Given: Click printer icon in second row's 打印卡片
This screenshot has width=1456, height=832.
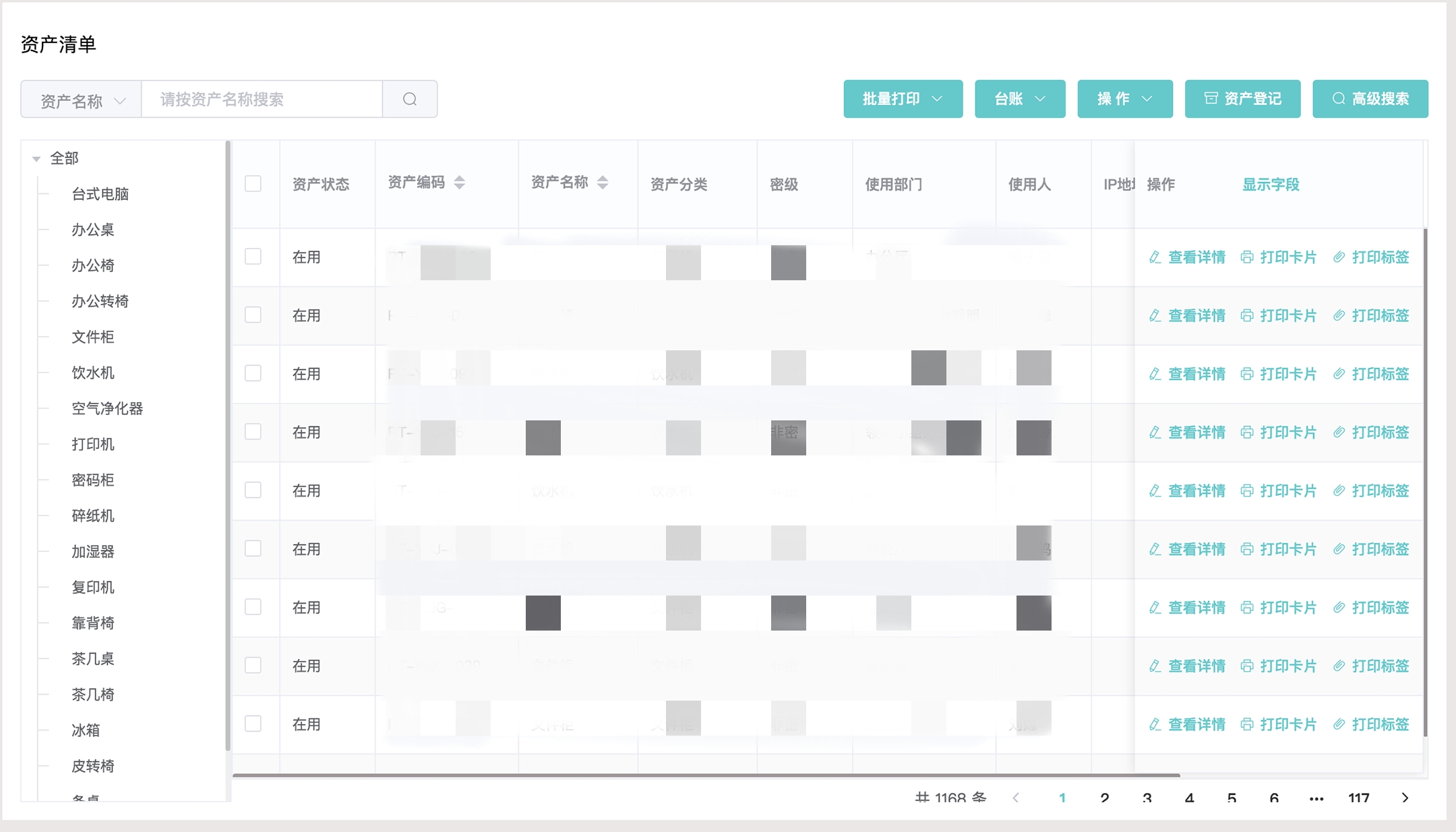Looking at the screenshot, I should pyautogui.click(x=1247, y=316).
